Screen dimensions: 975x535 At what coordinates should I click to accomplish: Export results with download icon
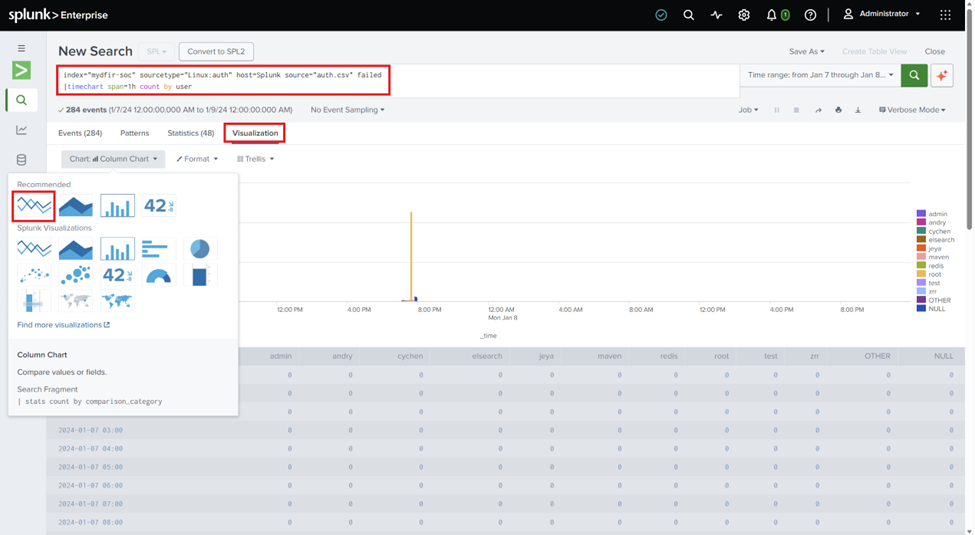coord(858,110)
